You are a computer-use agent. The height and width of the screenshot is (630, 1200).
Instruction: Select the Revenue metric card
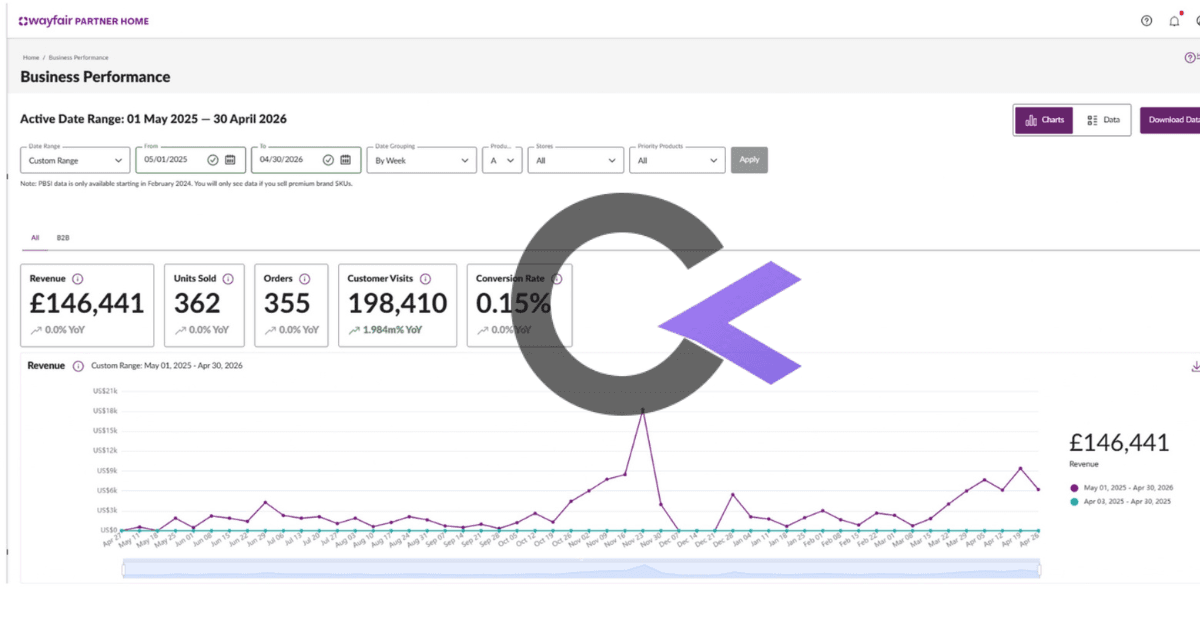point(87,305)
